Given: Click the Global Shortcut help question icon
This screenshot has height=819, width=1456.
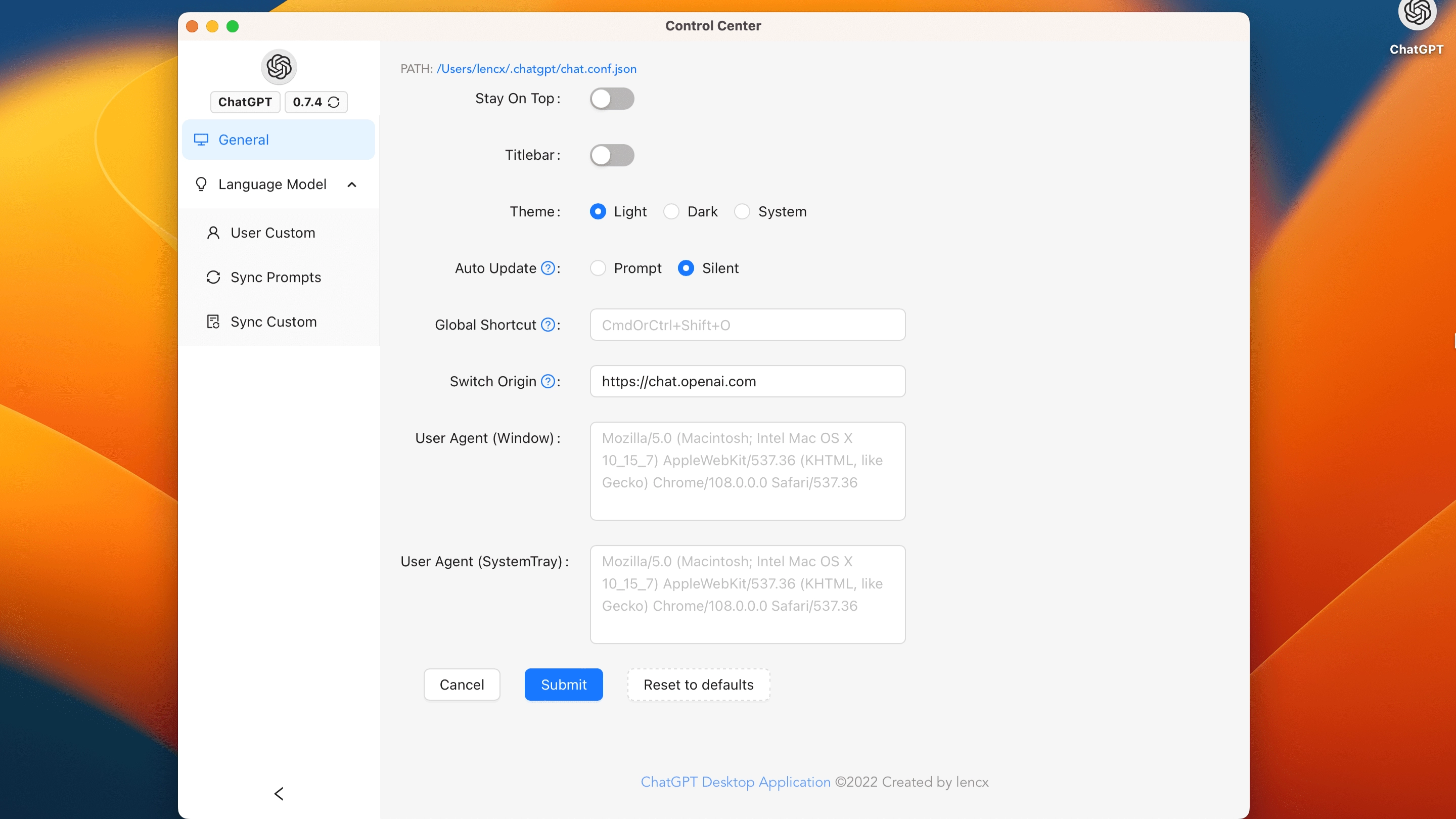Looking at the screenshot, I should pyautogui.click(x=547, y=325).
